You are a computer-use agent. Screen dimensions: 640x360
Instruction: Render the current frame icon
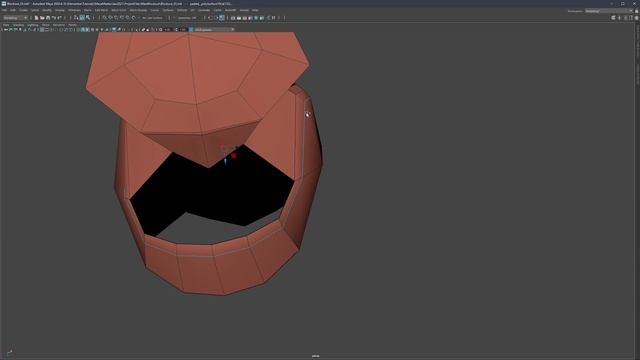pyautogui.click(x=239, y=18)
